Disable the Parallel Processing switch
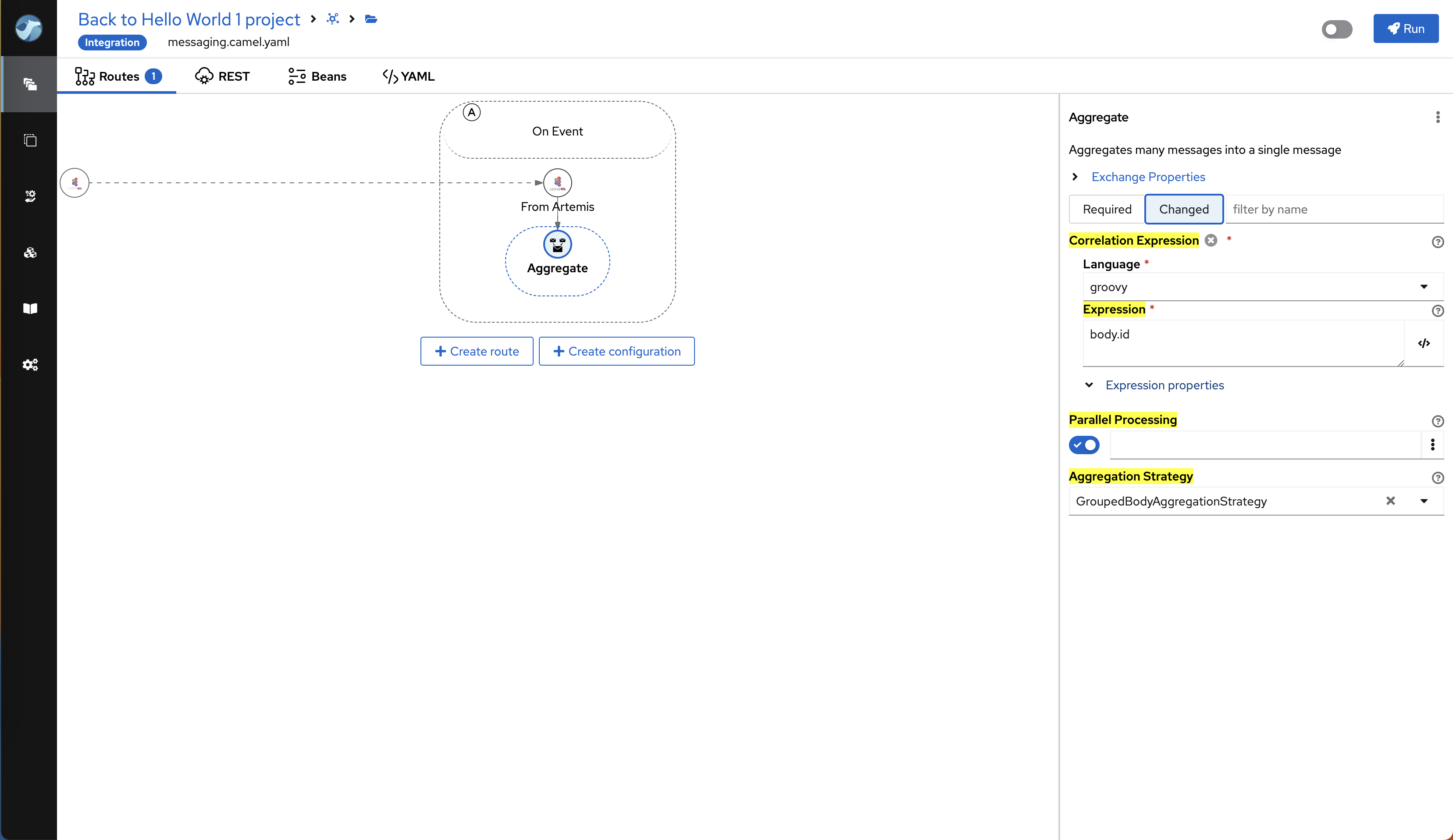This screenshot has width=1453, height=840. point(1084,445)
